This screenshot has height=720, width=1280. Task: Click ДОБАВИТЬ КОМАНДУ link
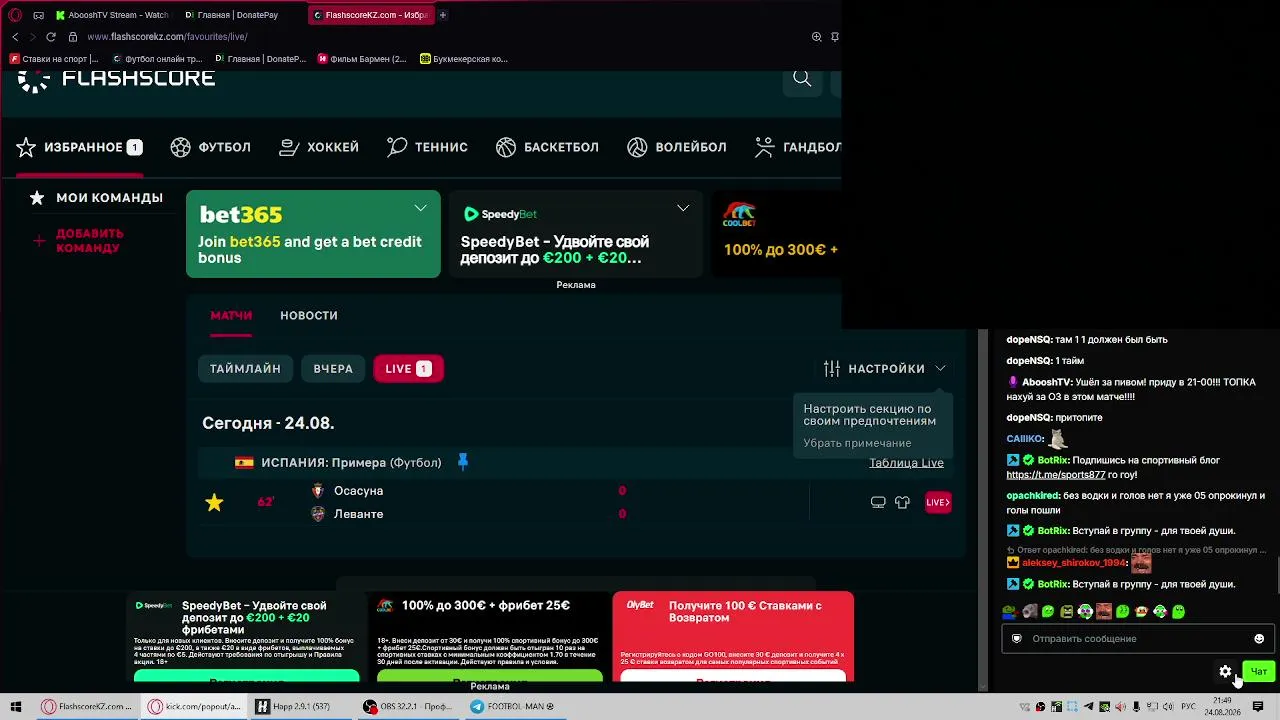click(90, 241)
